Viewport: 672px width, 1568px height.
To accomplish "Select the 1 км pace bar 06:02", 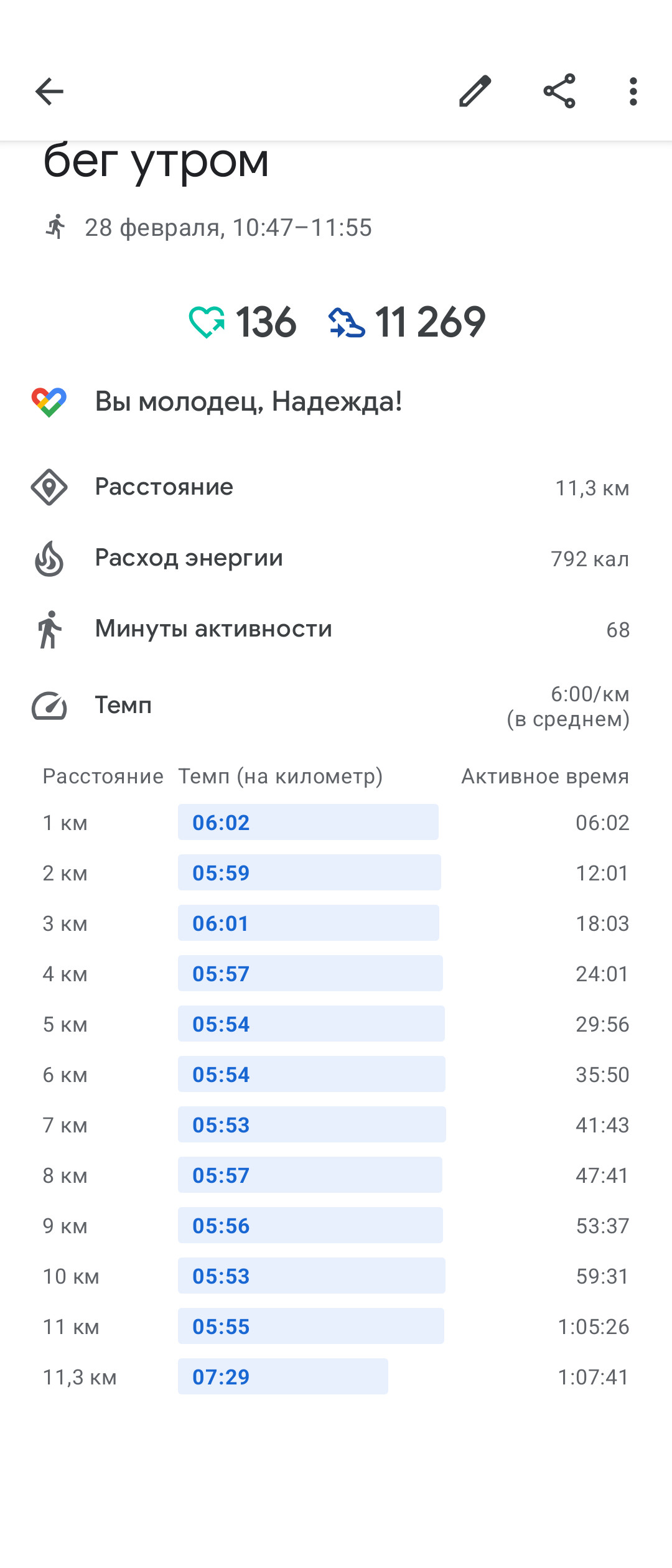I will (308, 822).
